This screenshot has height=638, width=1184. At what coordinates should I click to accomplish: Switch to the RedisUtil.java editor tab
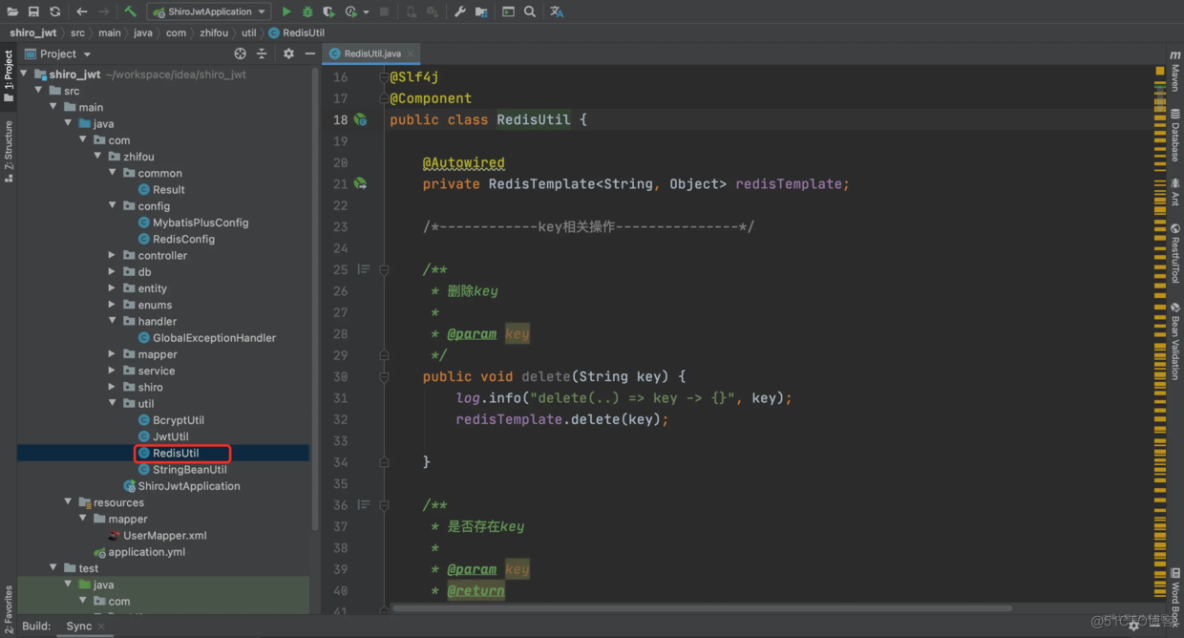[371, 54]
